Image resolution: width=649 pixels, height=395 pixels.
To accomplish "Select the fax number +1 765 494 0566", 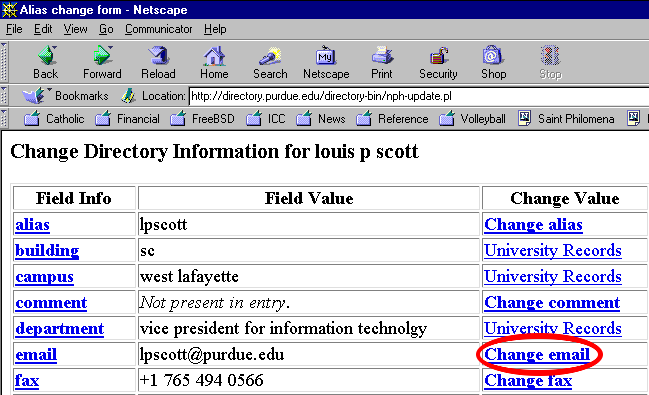I will (202, 381).
